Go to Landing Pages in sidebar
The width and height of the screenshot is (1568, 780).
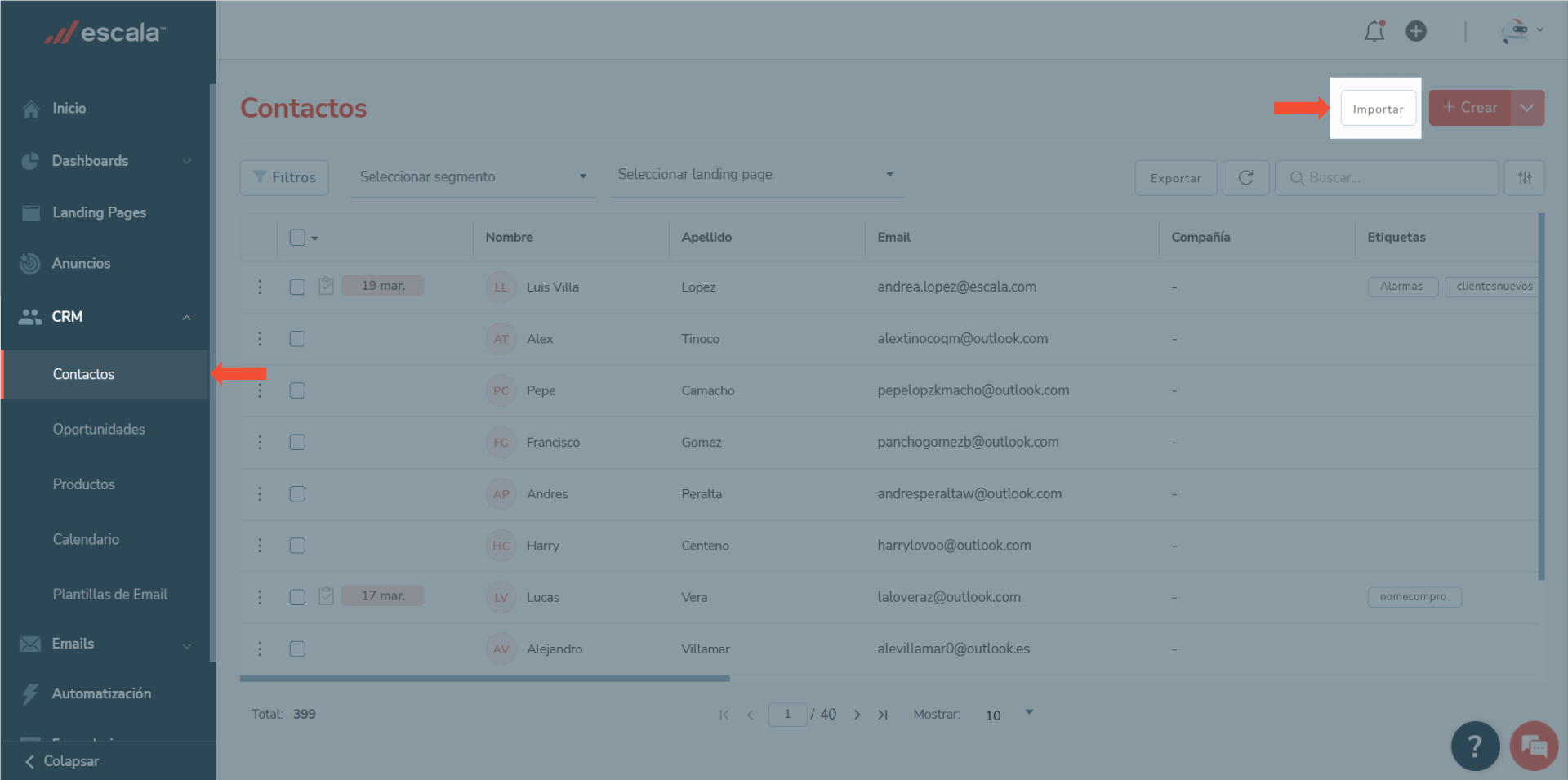(99, 212)
